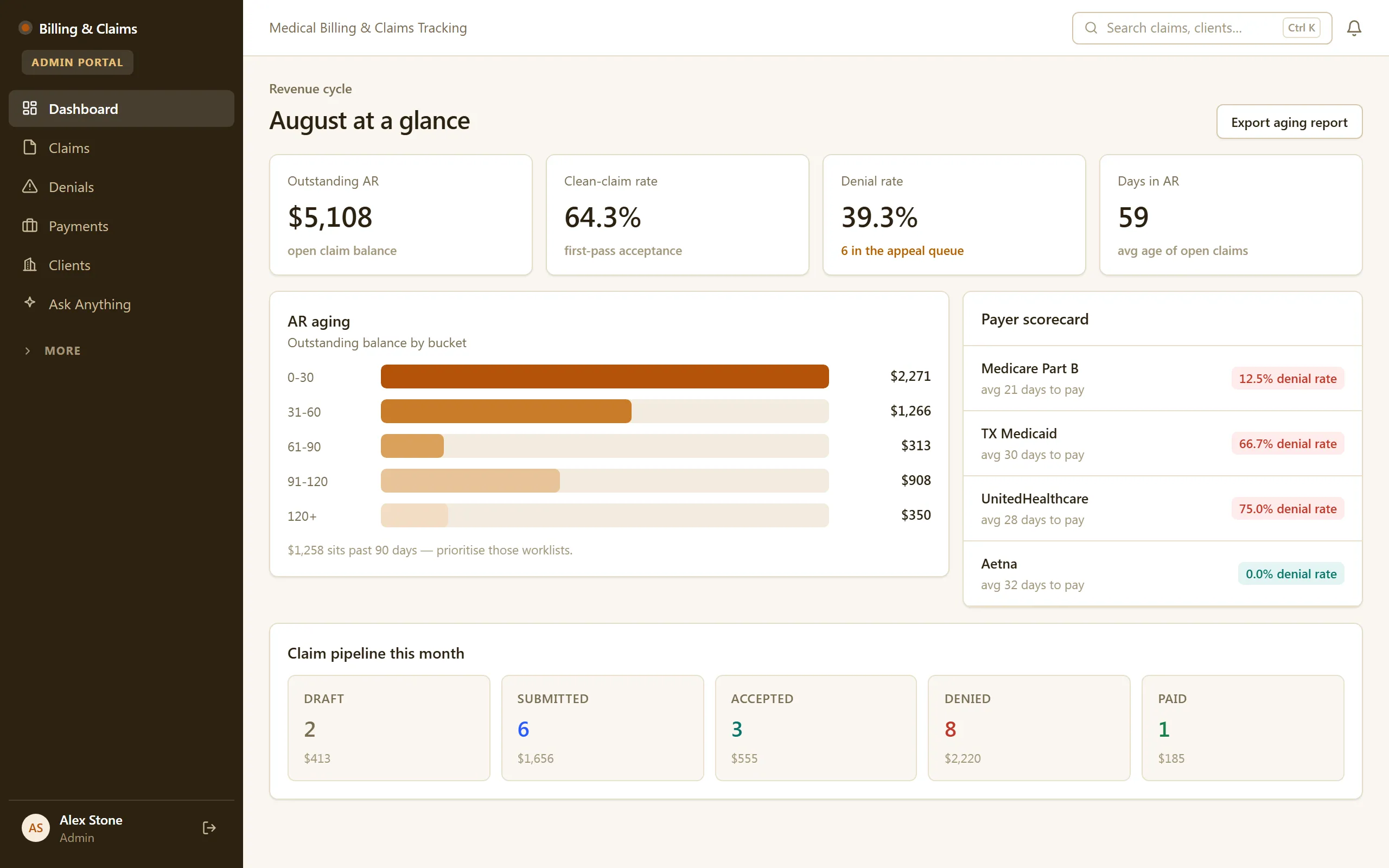Click Export aging report button
Image resolution: width=1389 pixels, height=868 pixels.
1289,122
